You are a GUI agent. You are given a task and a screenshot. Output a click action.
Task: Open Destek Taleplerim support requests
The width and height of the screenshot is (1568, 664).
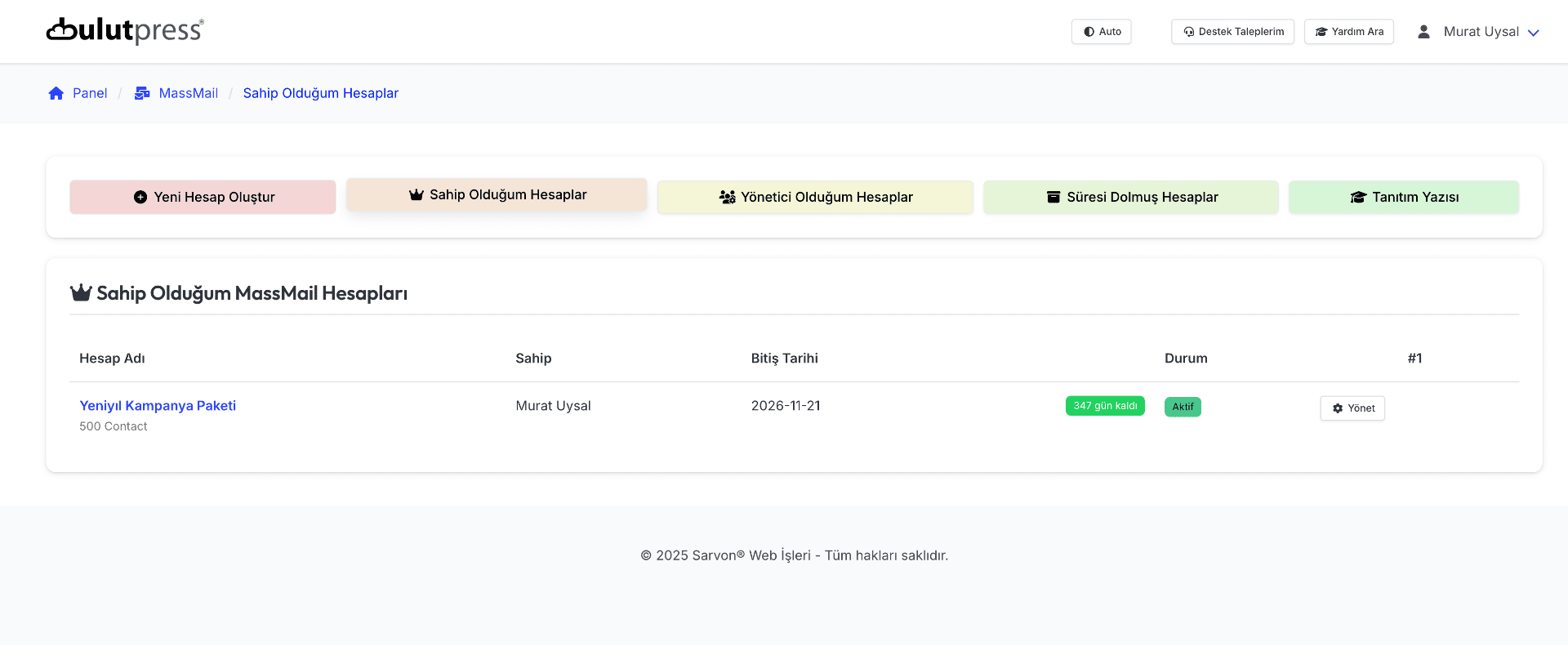(1232, 32)
